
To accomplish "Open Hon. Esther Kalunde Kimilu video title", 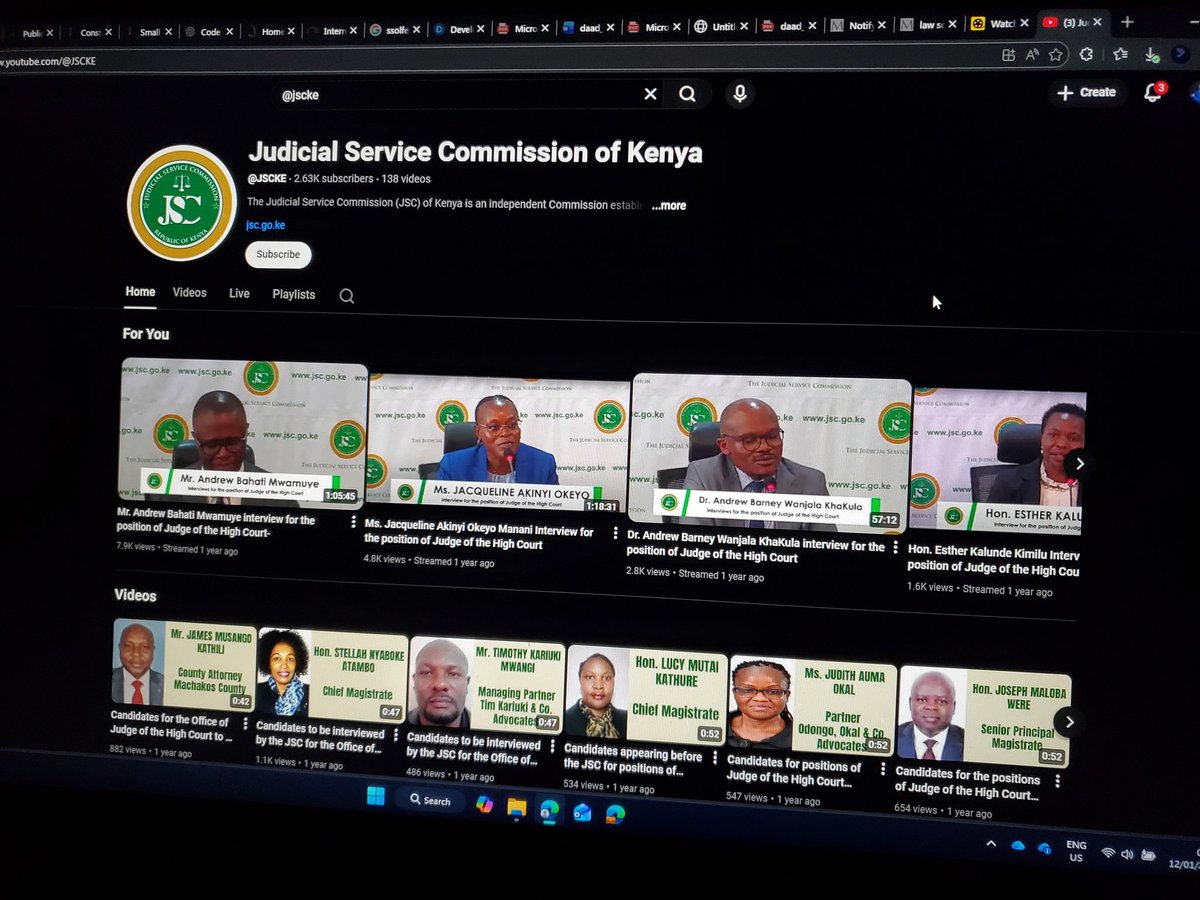I will click(992, 562).
